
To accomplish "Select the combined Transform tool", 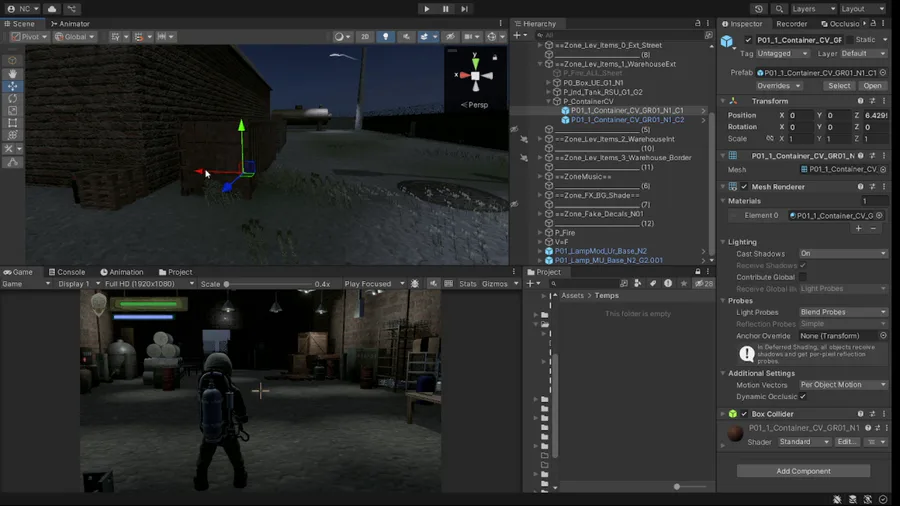I will click(x=12, y=135).
